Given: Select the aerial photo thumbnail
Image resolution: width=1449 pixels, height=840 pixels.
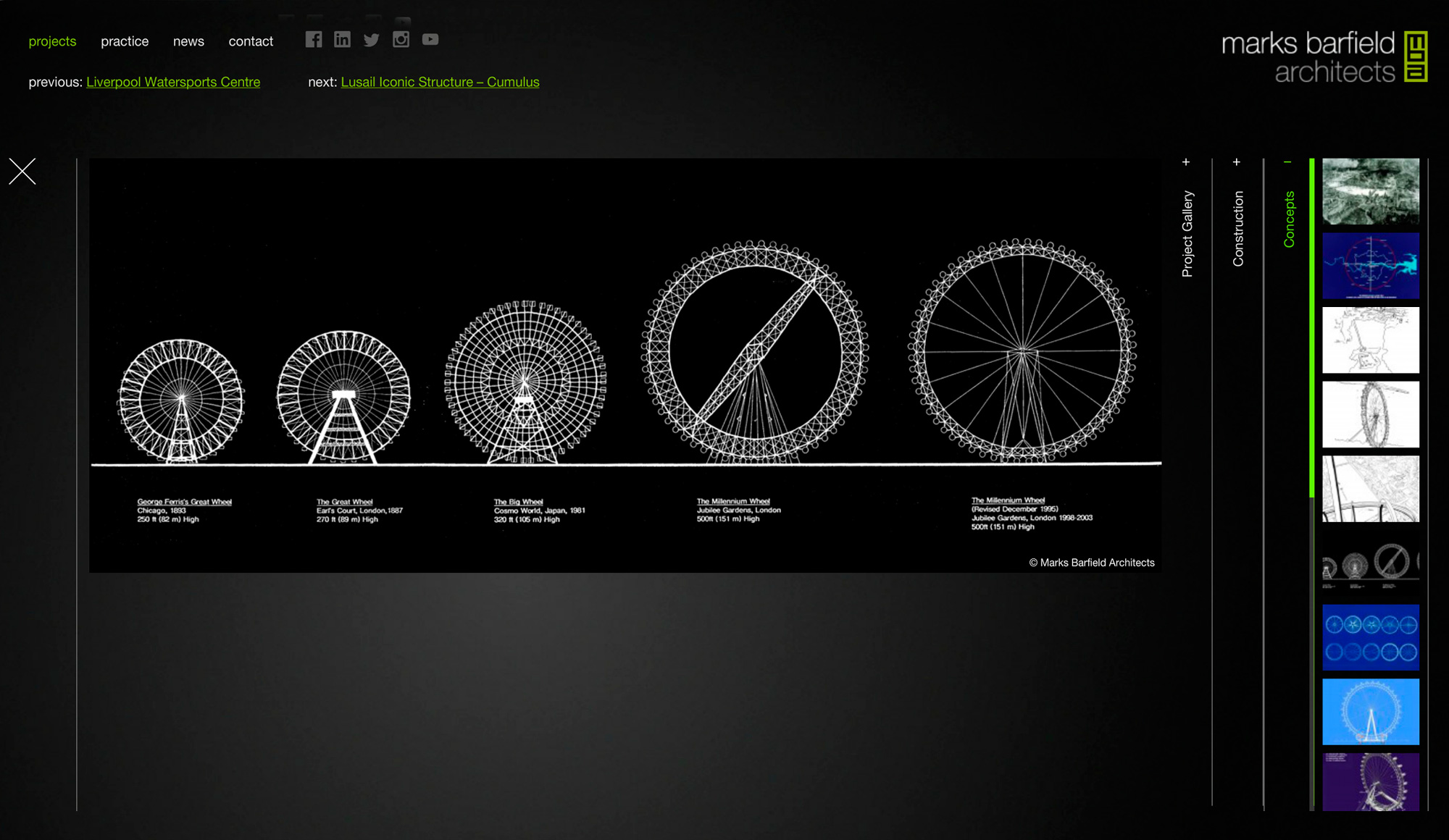Looking at the screenshot, I should pyautogui.click(x=1370, y=191).
